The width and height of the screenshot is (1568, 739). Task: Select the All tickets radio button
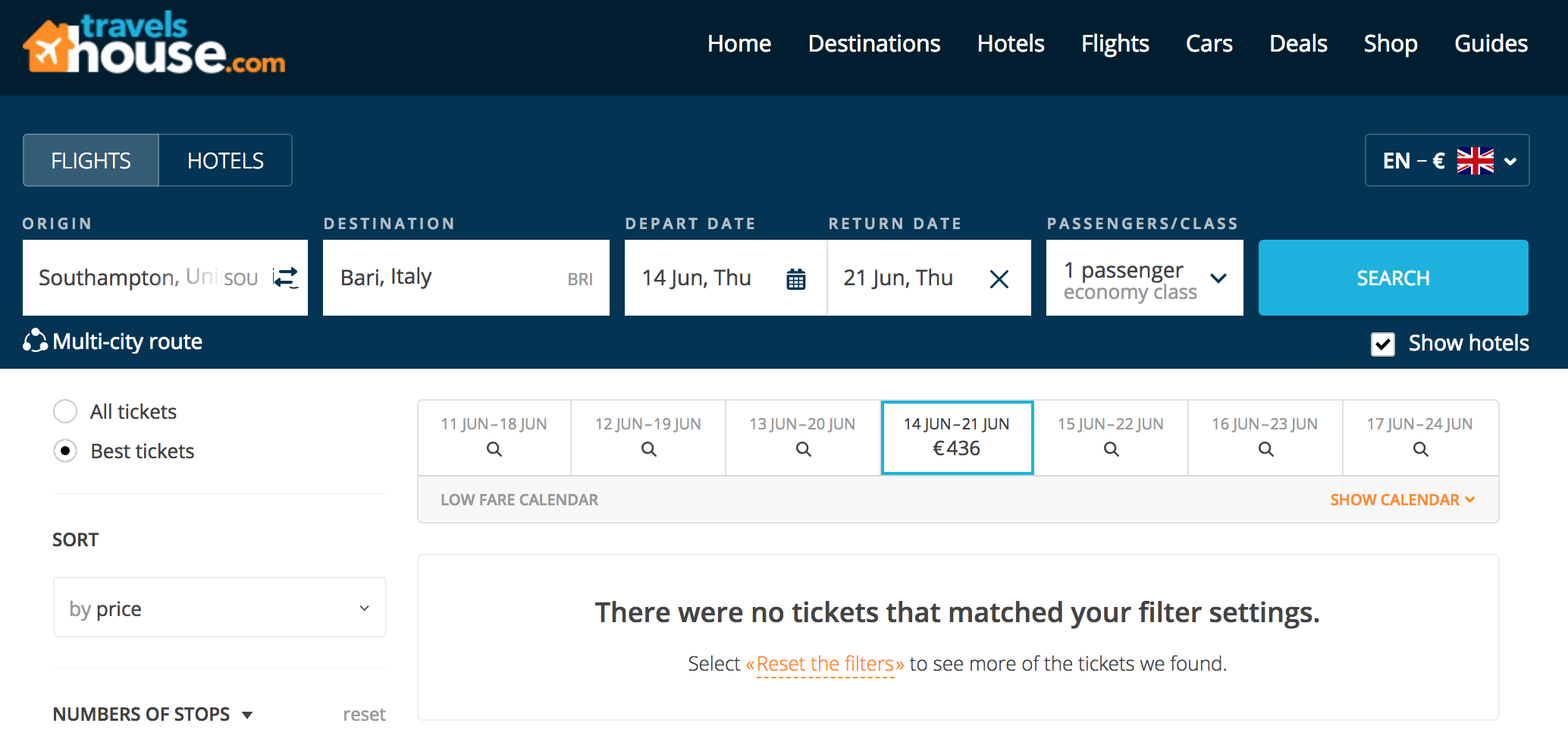click(65, 411)
